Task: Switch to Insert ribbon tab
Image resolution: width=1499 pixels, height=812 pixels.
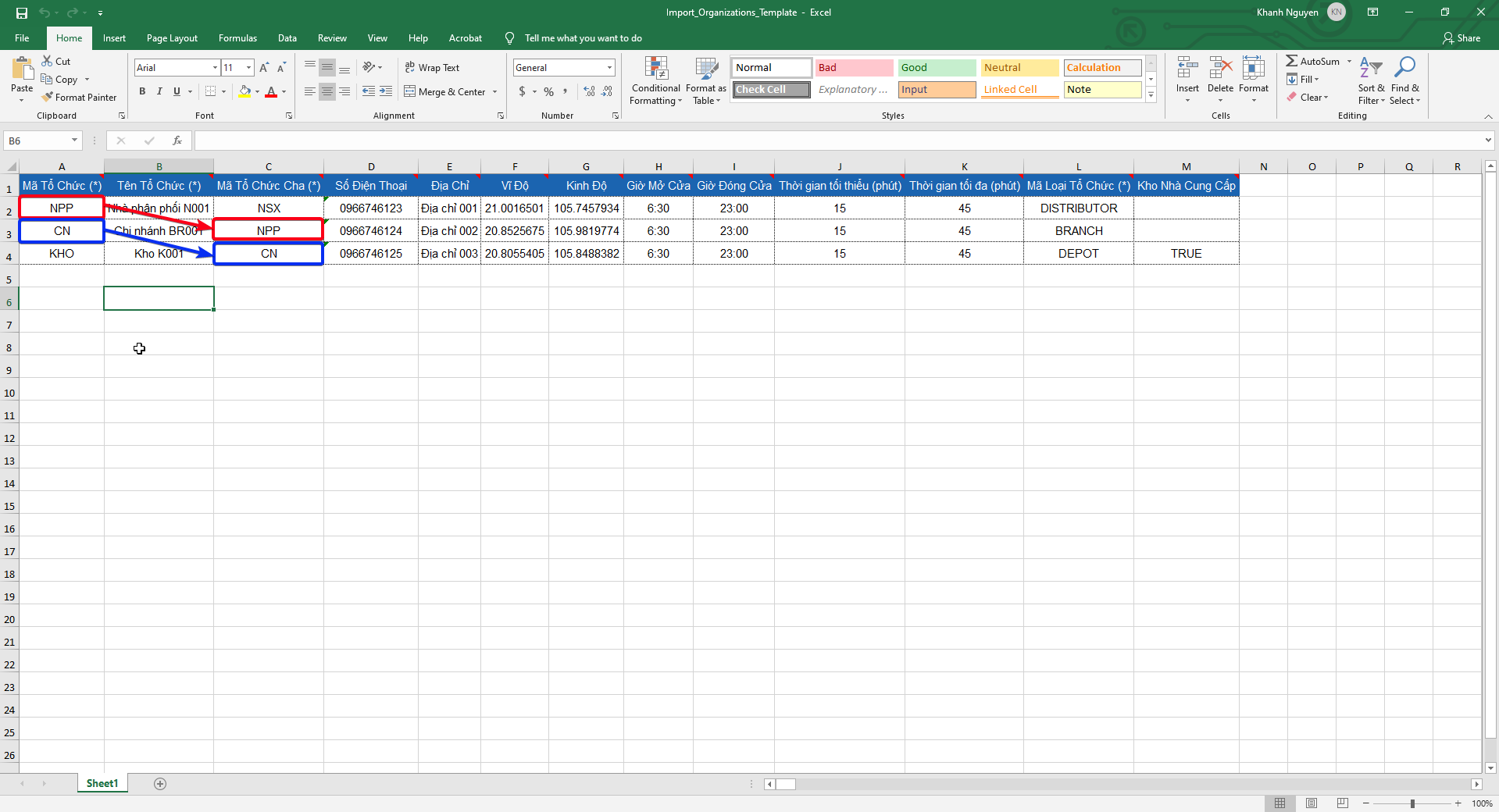Action: 114,38
